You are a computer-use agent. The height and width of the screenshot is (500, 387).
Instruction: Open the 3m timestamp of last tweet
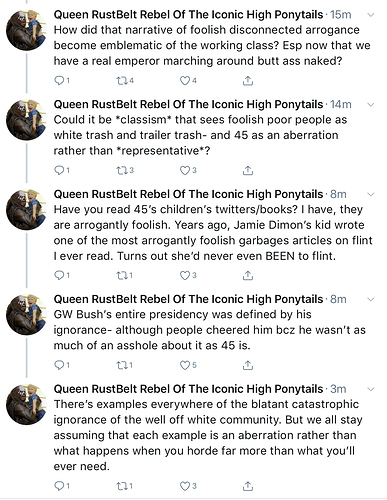click(x=338, y=389)
